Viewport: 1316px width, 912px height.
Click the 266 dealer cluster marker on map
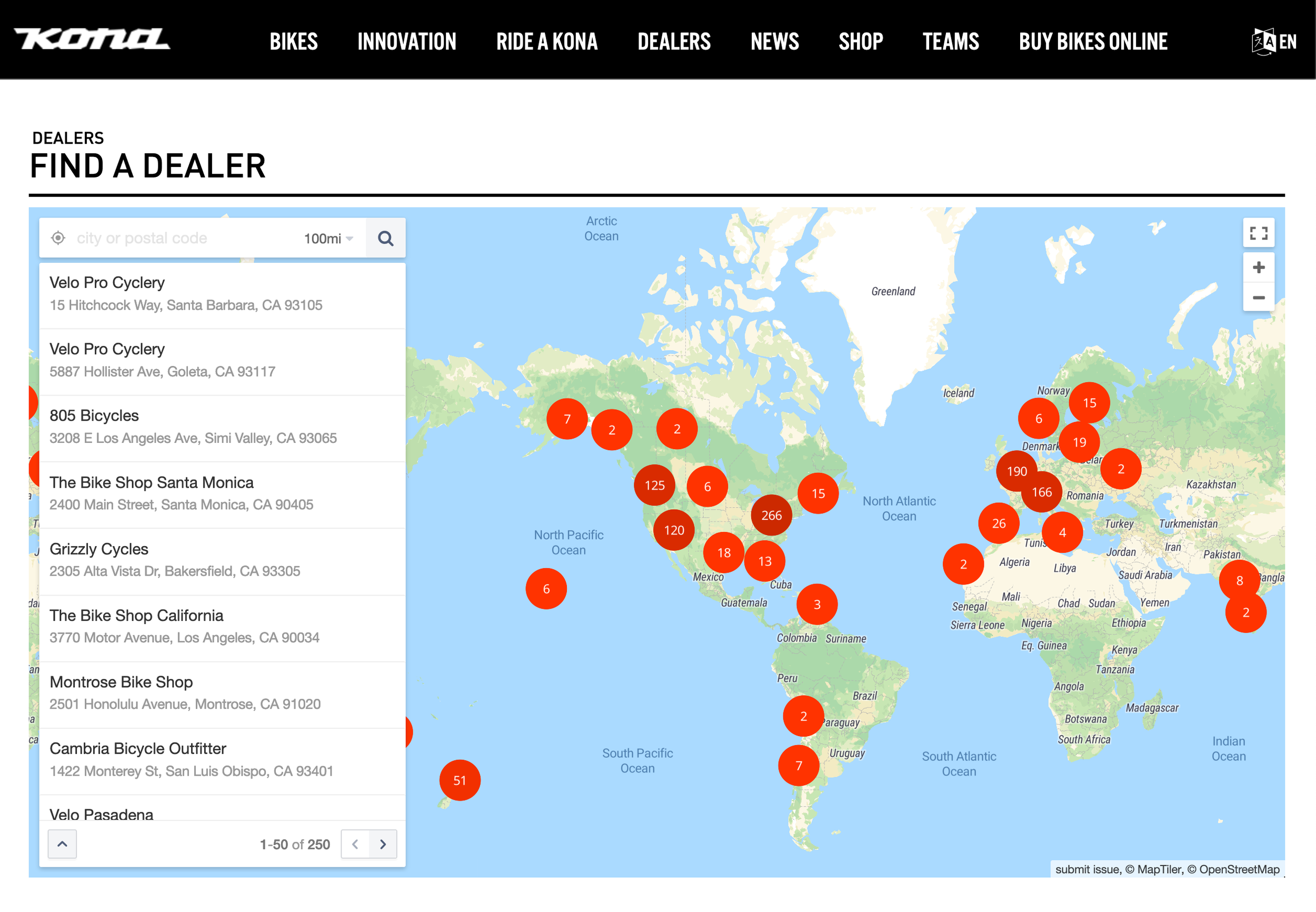click(x=772, y=515)
